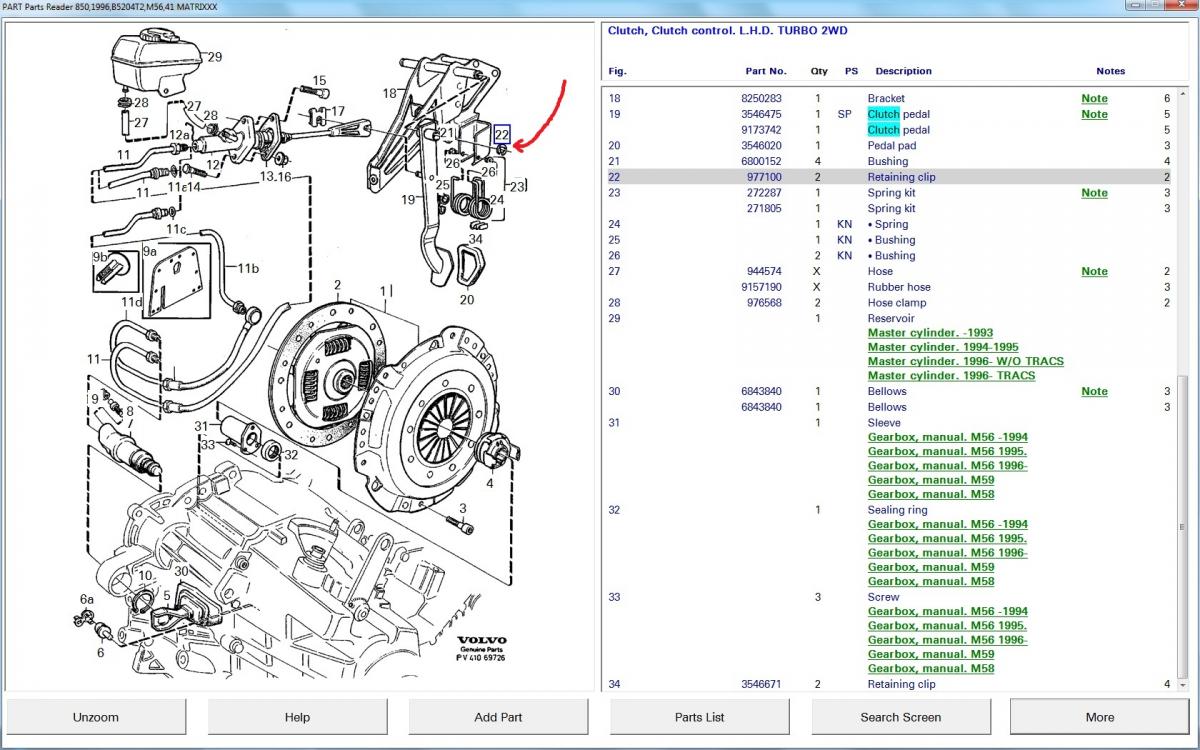Screen dimensions: 1200x750
Task: Click callout 9b in the diagram
Action: [100, 257]
